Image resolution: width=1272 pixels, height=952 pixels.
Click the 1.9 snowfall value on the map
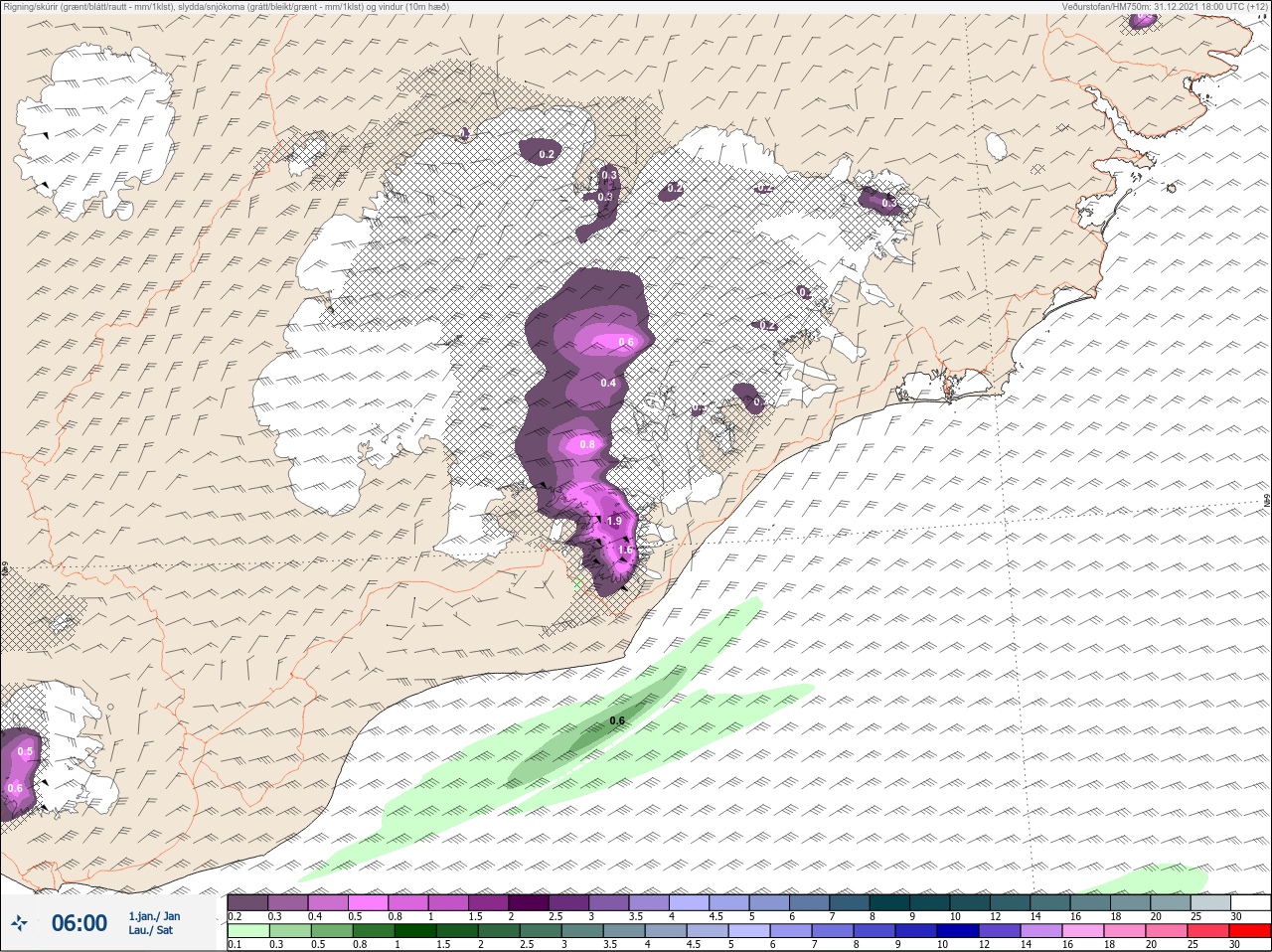point(614,521)
